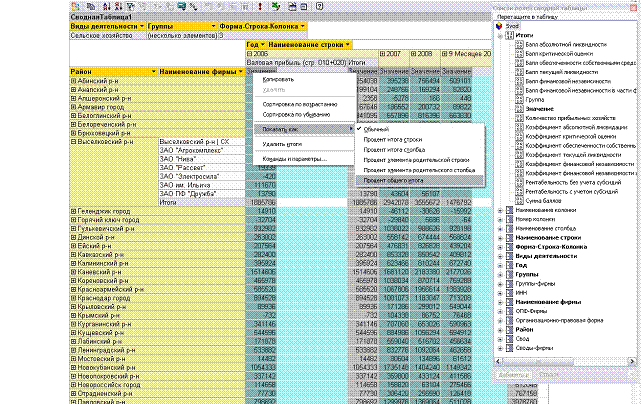Image resolution: width=641 pixels, height=404 pixels.
Task: Click the Svod cube icon in field list
Action: [x=499, y=26]
